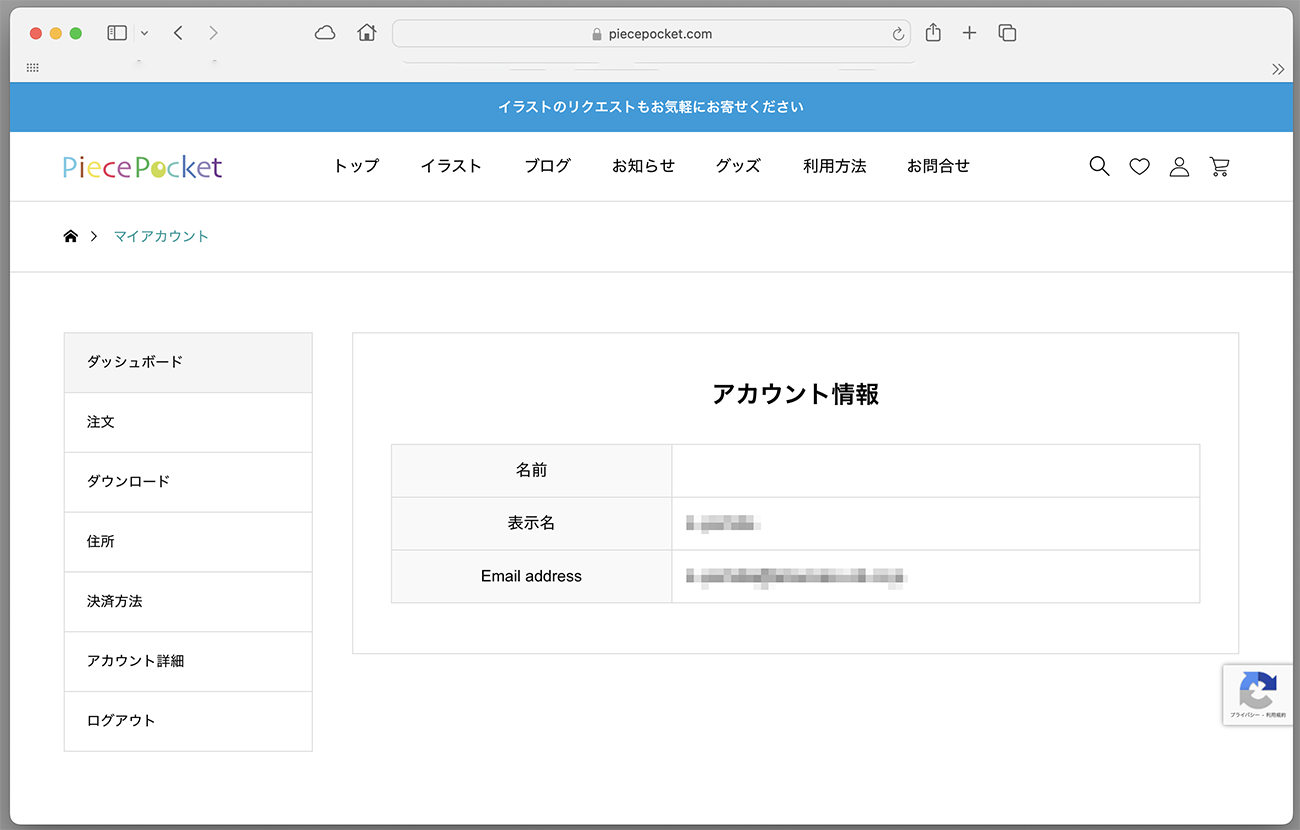Click the マイアカウント breadcrumb link

coord(161,237)
